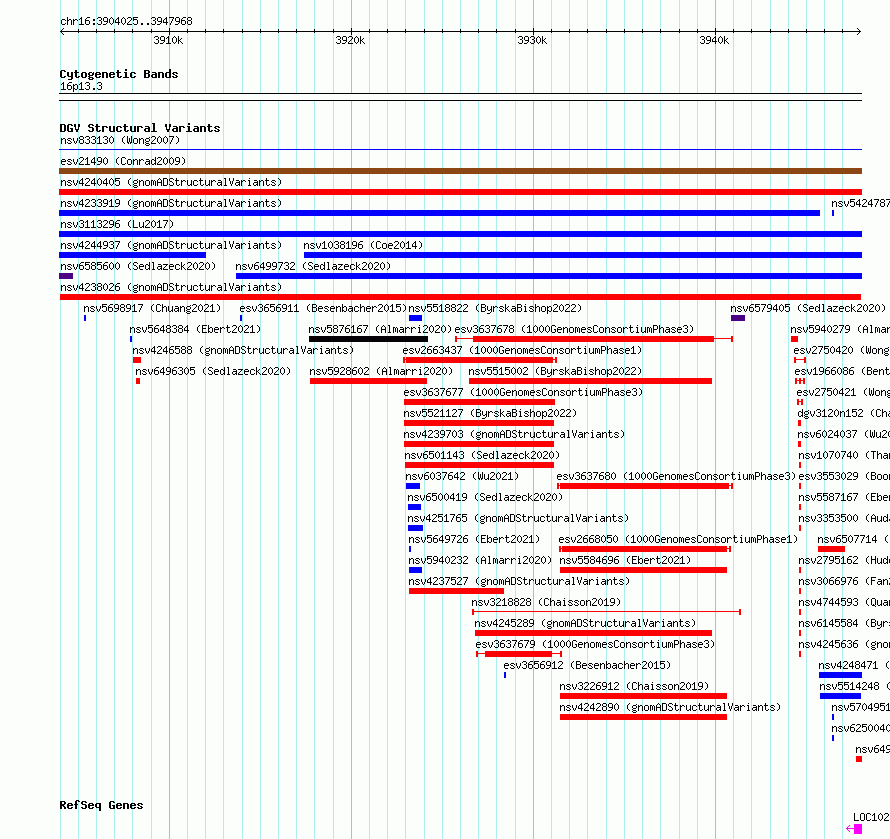This screenshot has height=839, width=890.
Task: Select nsv3218828 (Chaisson2019) label
Action: [546, 602]
